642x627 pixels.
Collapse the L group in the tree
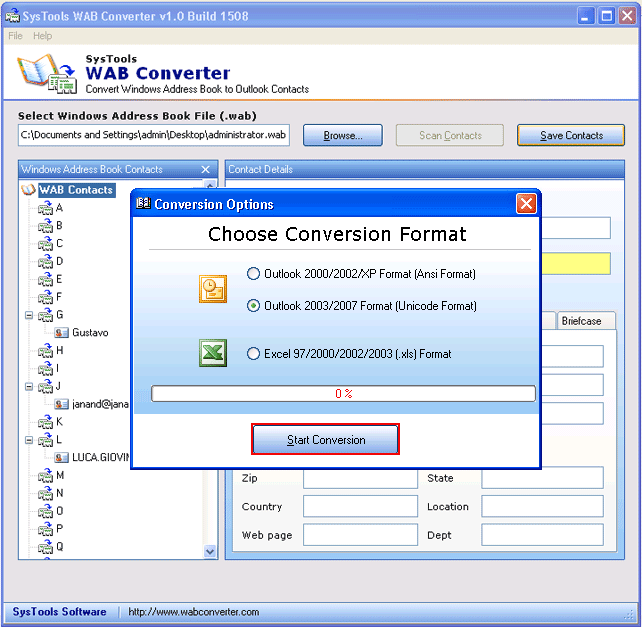(x=29, y=440)
